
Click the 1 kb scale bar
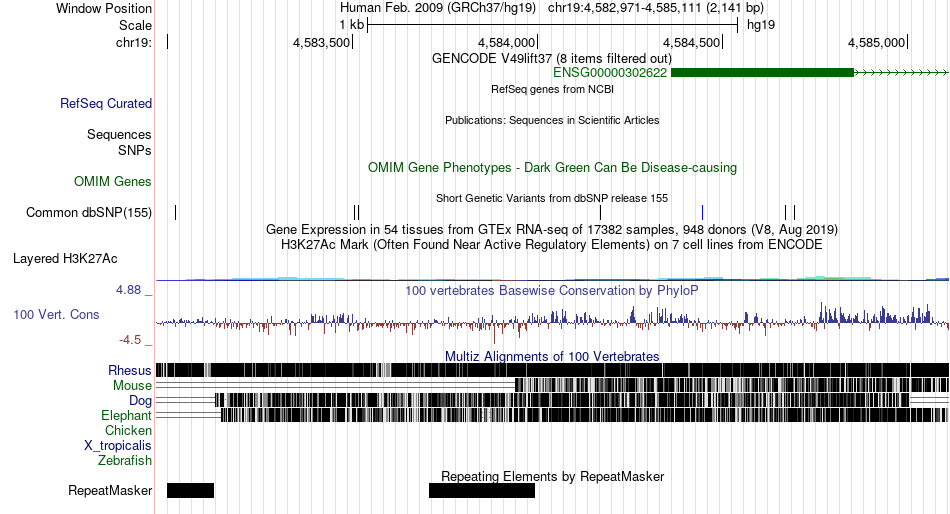point(553,25)
